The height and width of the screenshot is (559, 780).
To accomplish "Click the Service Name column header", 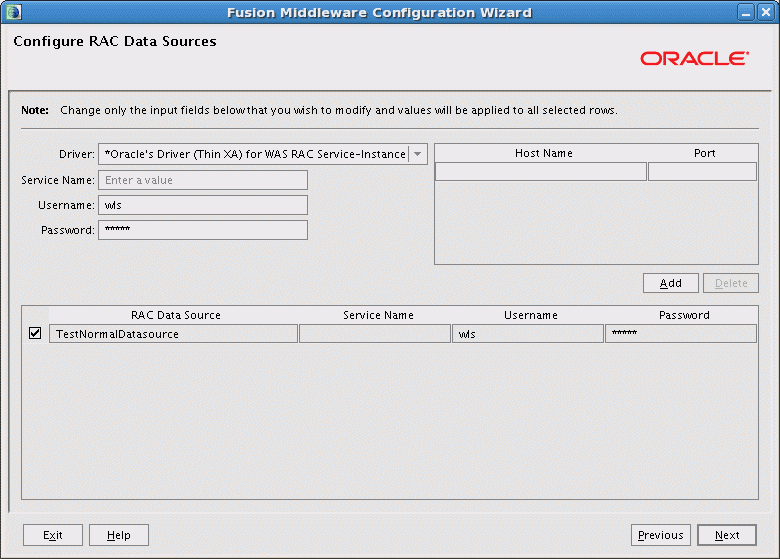I will point(378,315).
